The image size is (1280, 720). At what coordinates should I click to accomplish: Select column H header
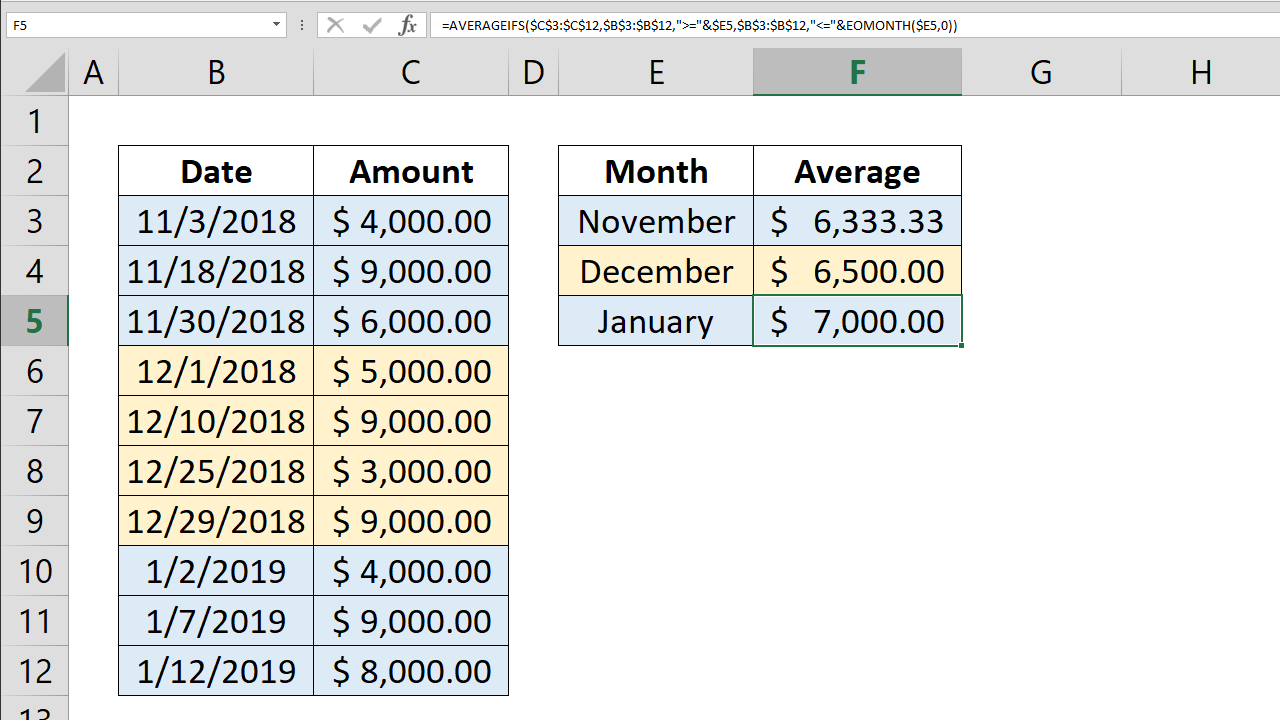[1201, 72]
